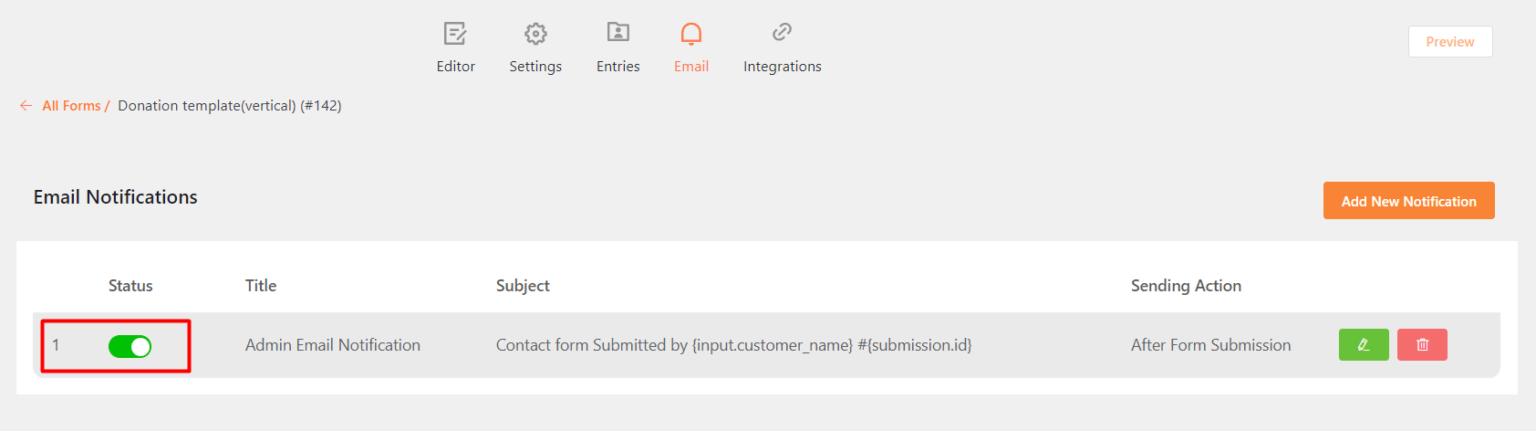Click the Email bell icon
This screenshot has height=431, width=1536.
(691, 34)
